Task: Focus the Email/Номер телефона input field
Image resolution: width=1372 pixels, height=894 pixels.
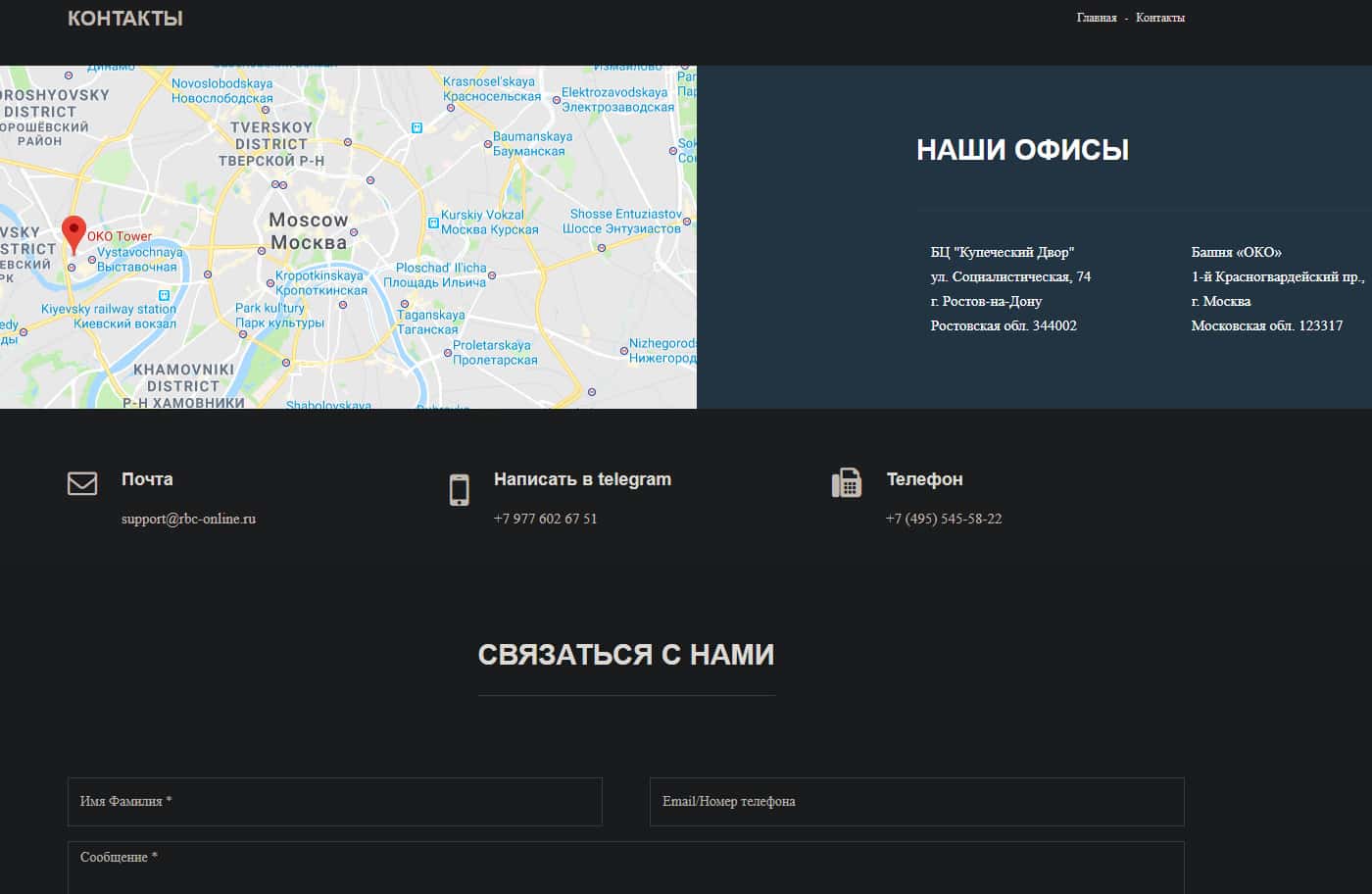Action: pos(916,802)
